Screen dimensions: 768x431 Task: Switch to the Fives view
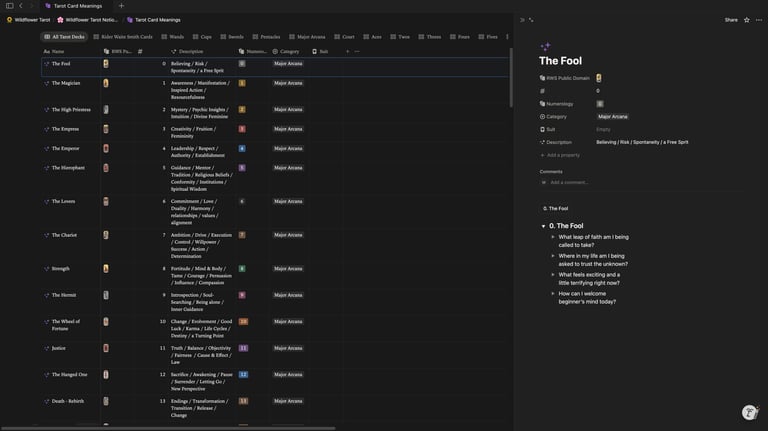coord(488,37)
